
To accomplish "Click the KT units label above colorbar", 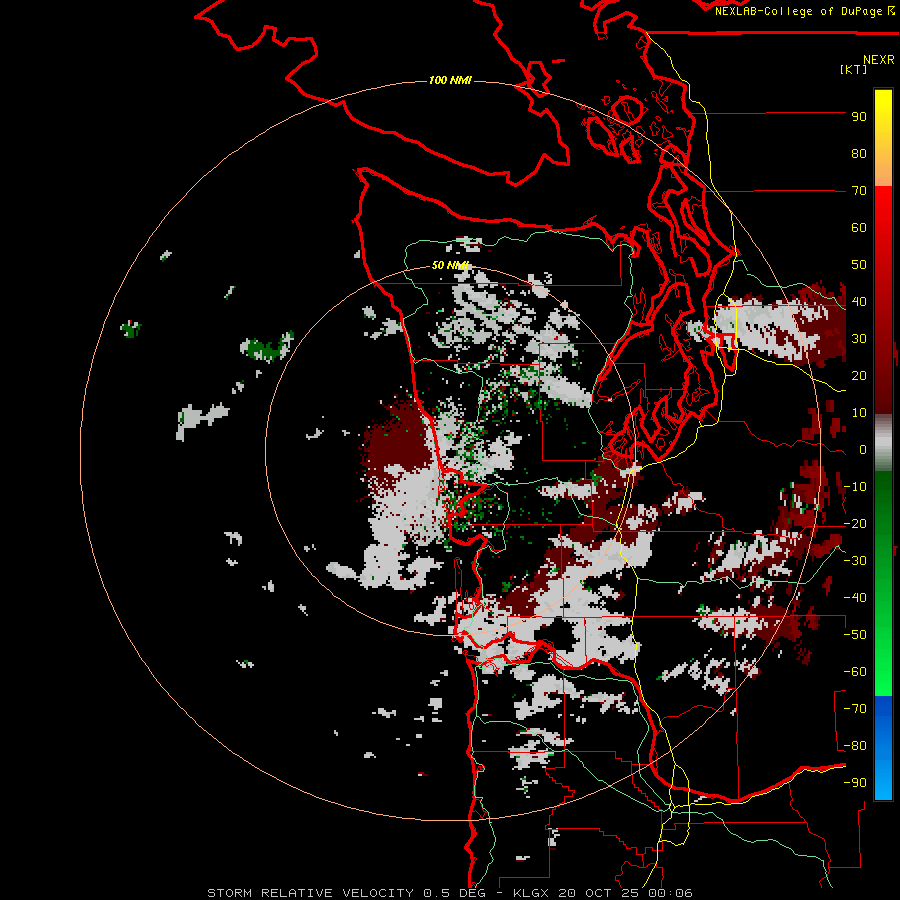I will [853, 69].
